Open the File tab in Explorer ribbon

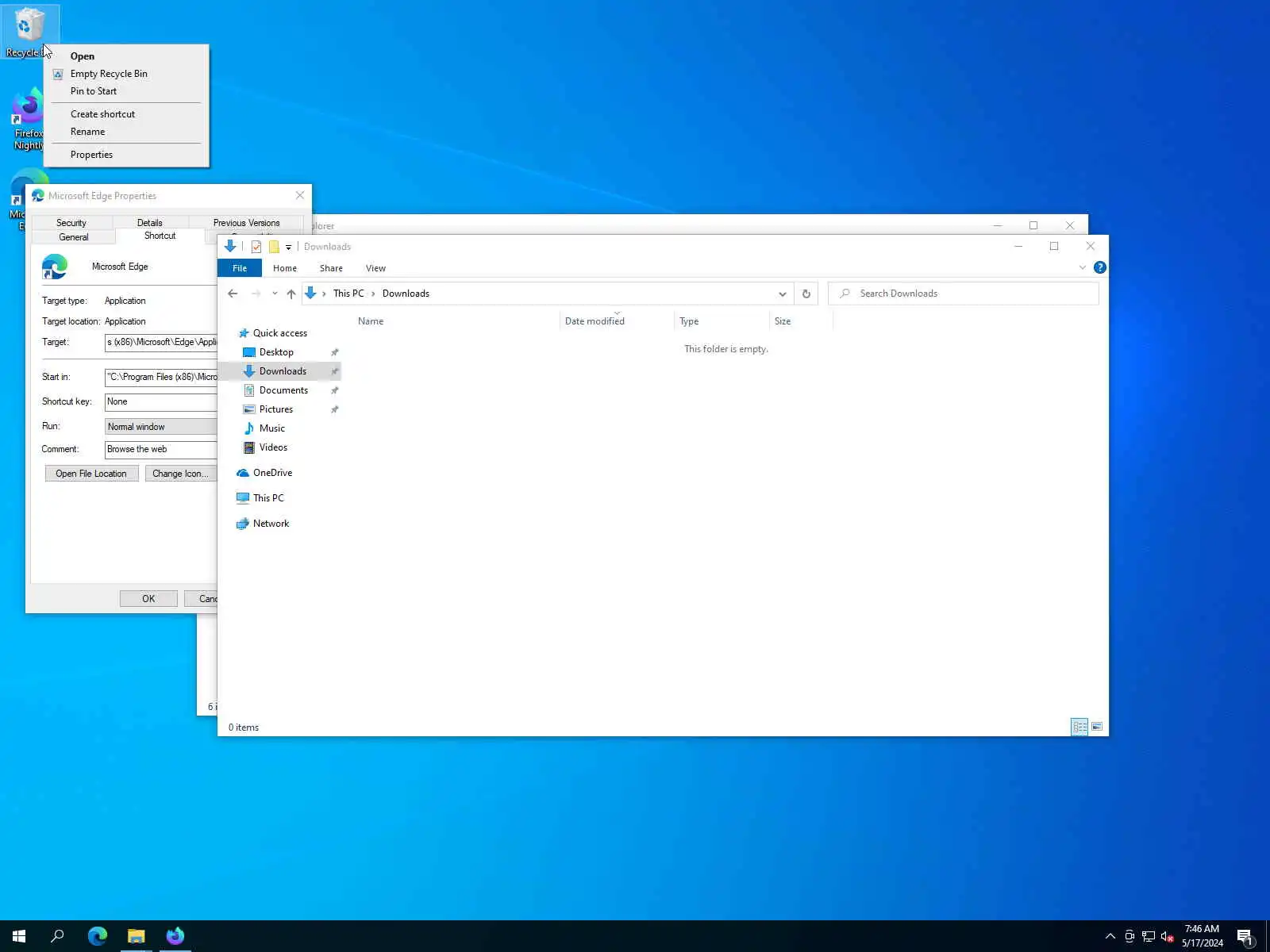[240, 268]
